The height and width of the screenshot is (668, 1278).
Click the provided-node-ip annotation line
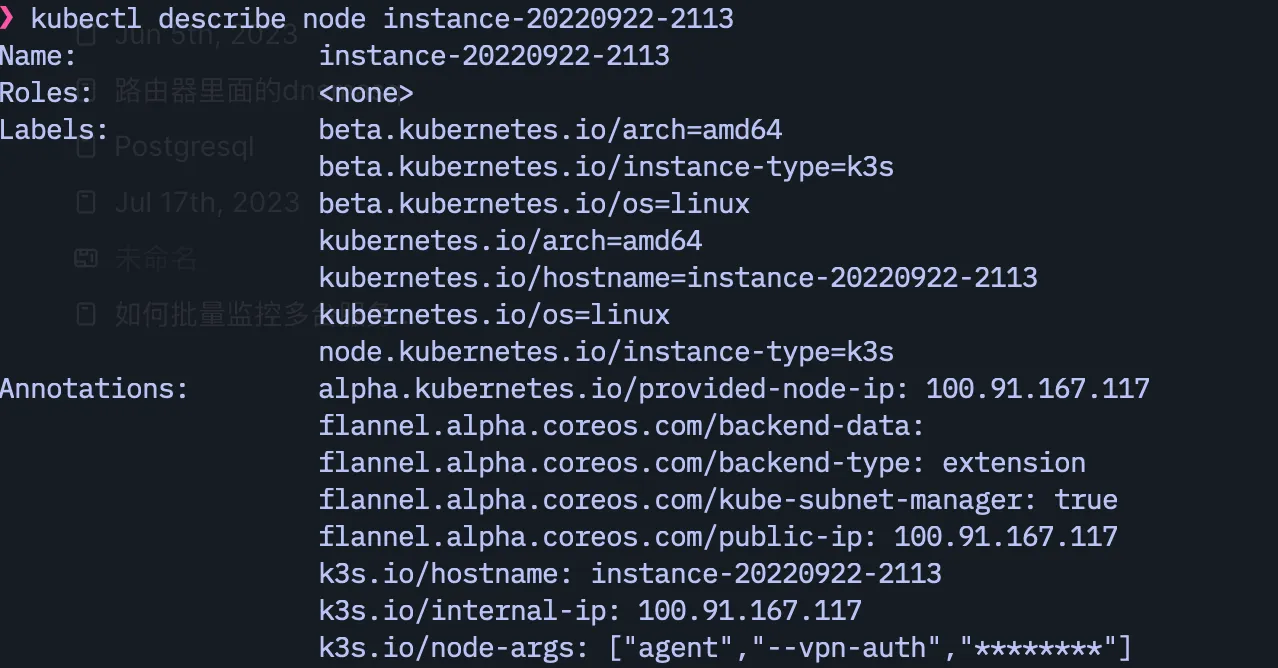(x=733, y=388)
